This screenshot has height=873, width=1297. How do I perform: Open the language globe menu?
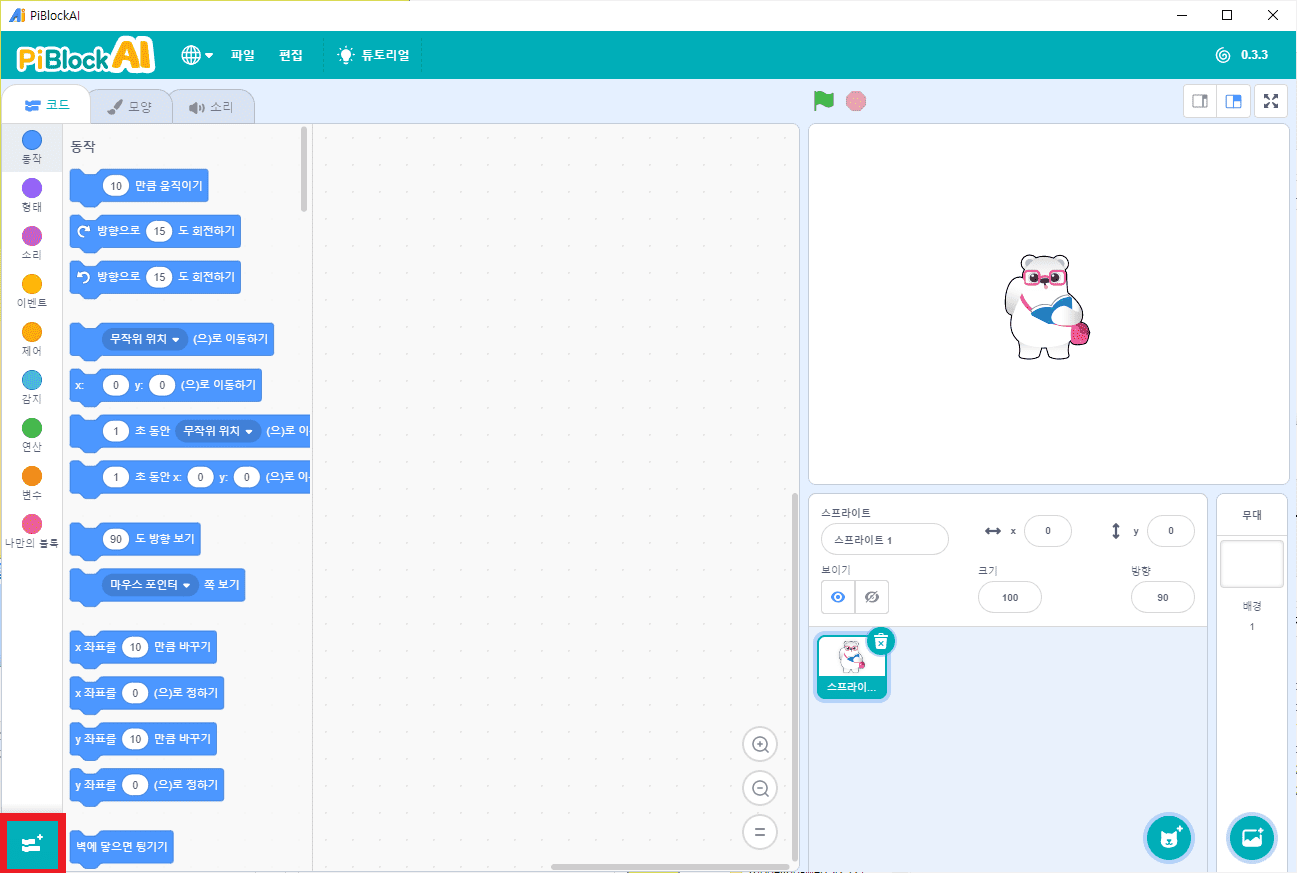197,55
